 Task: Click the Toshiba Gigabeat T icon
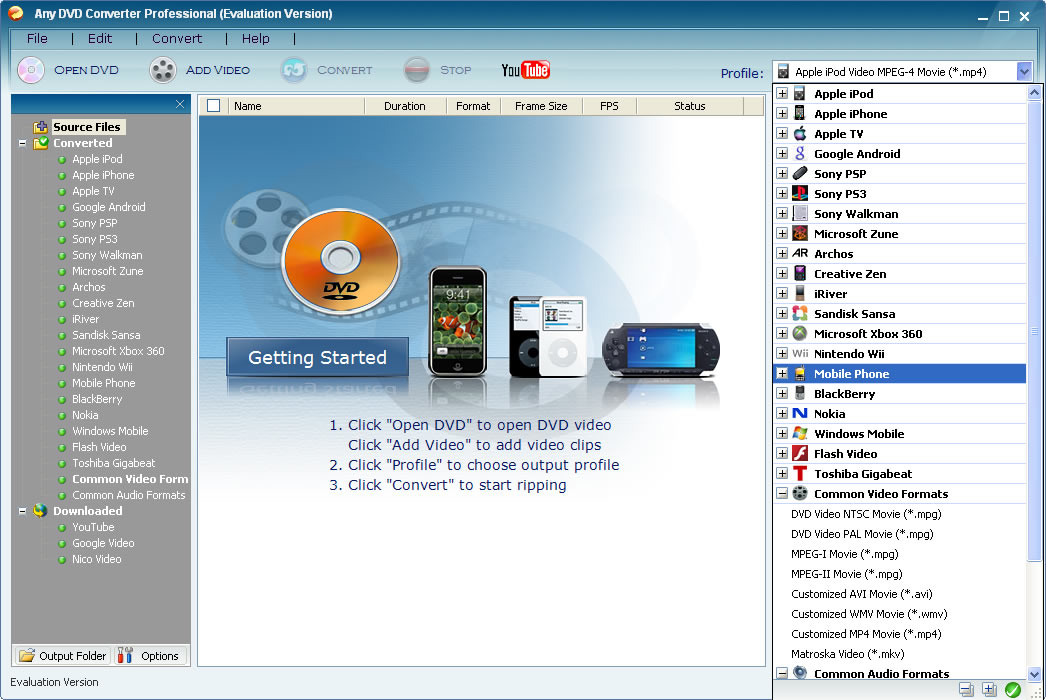800,474
